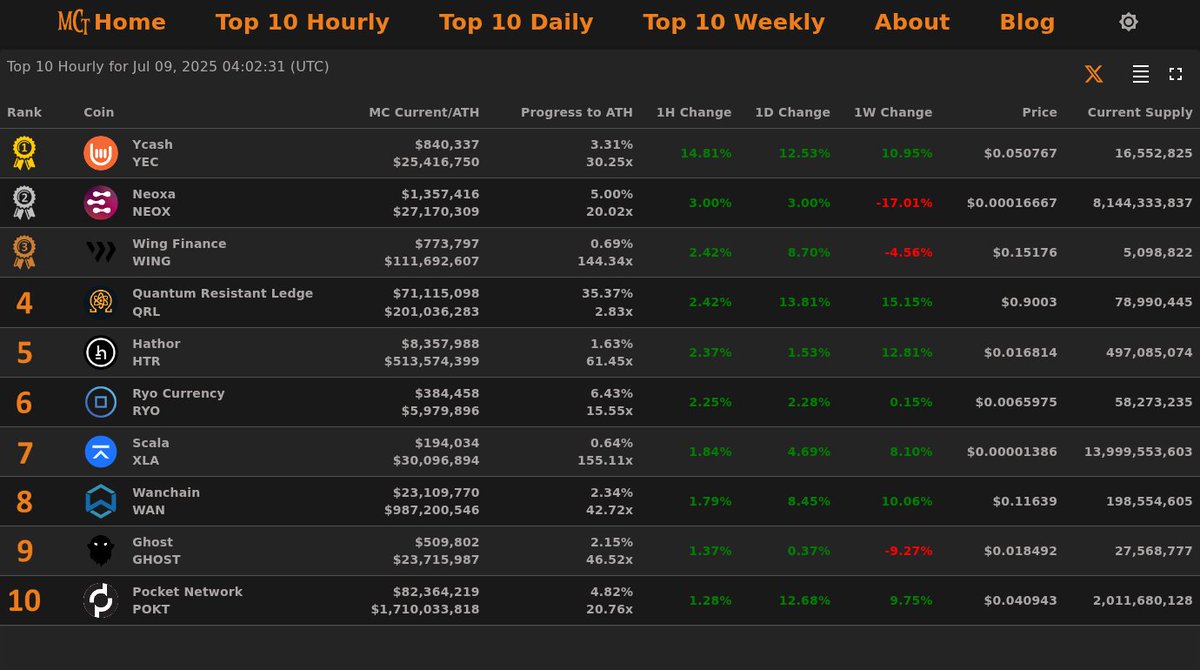The height and width of the screenshot is (670, 1200).
Task: Open the Top 10 Weekly view
Action: click(733, 21)
